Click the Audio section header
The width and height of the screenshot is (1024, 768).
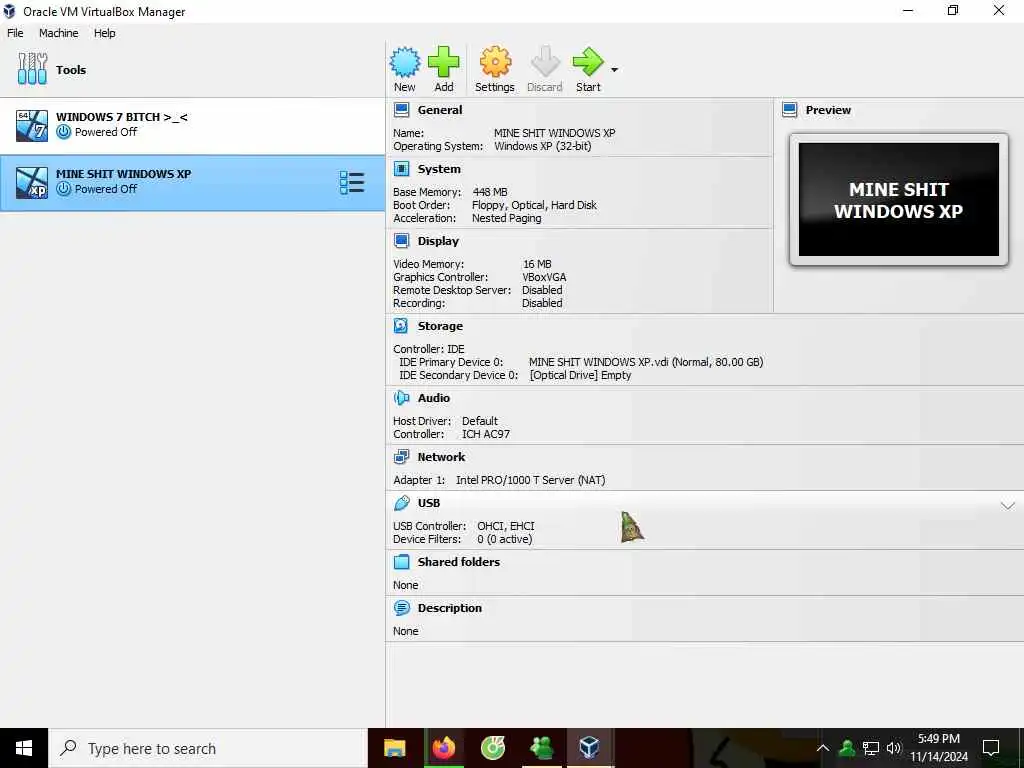point(434,398)
